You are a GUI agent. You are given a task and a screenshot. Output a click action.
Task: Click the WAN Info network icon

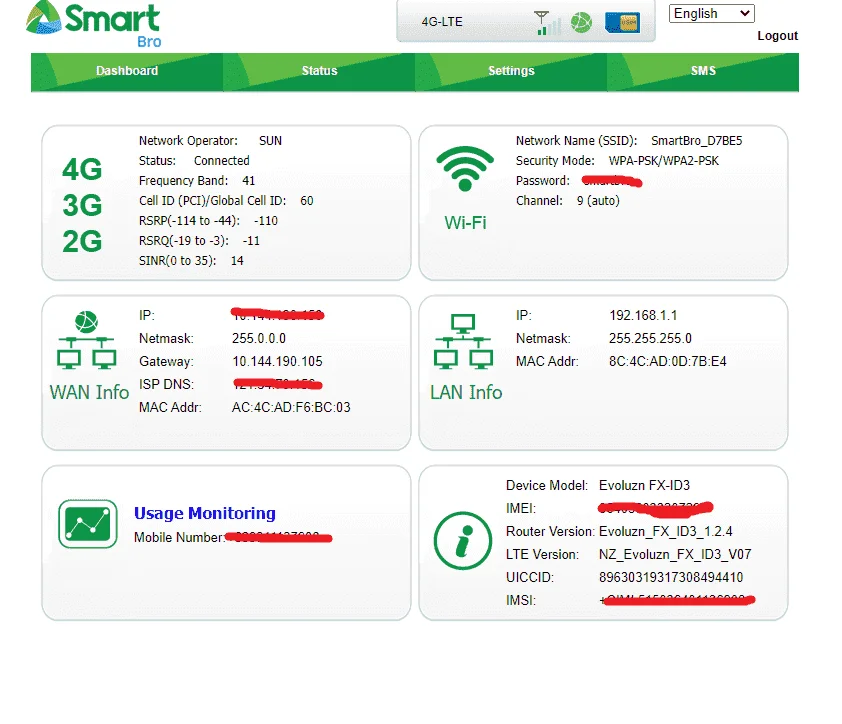pyautogui.click(x=86, y=340)
